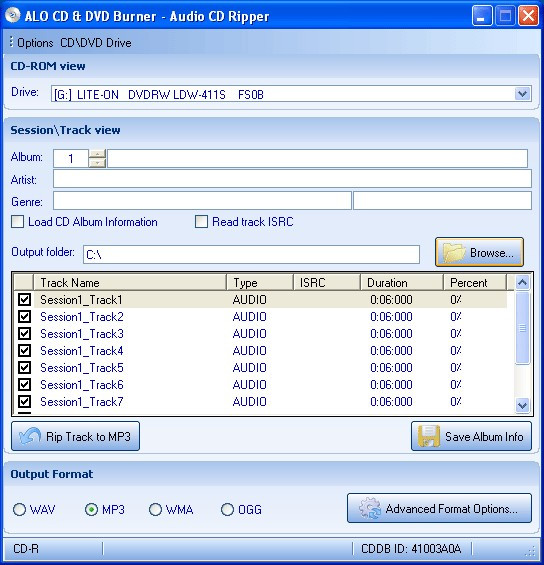The height and width of the screenshot is (565, 544).
Task: Click the Save Album Info button label
Action: pyautogui.click(x=484, y=436)
